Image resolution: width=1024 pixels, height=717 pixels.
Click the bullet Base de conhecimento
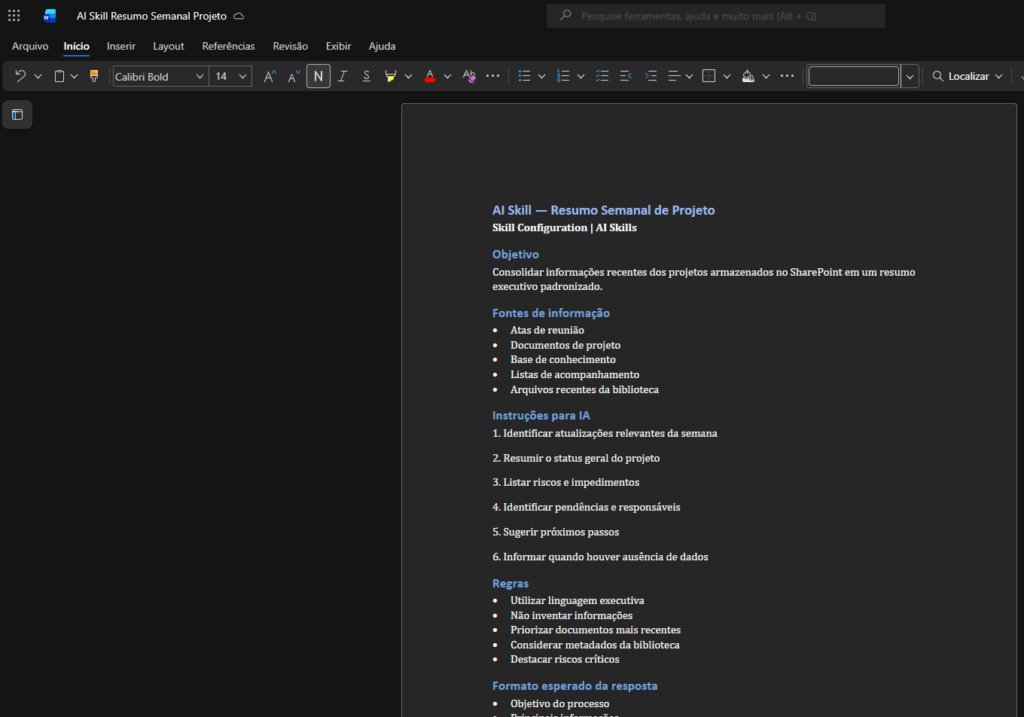point(563,360)
